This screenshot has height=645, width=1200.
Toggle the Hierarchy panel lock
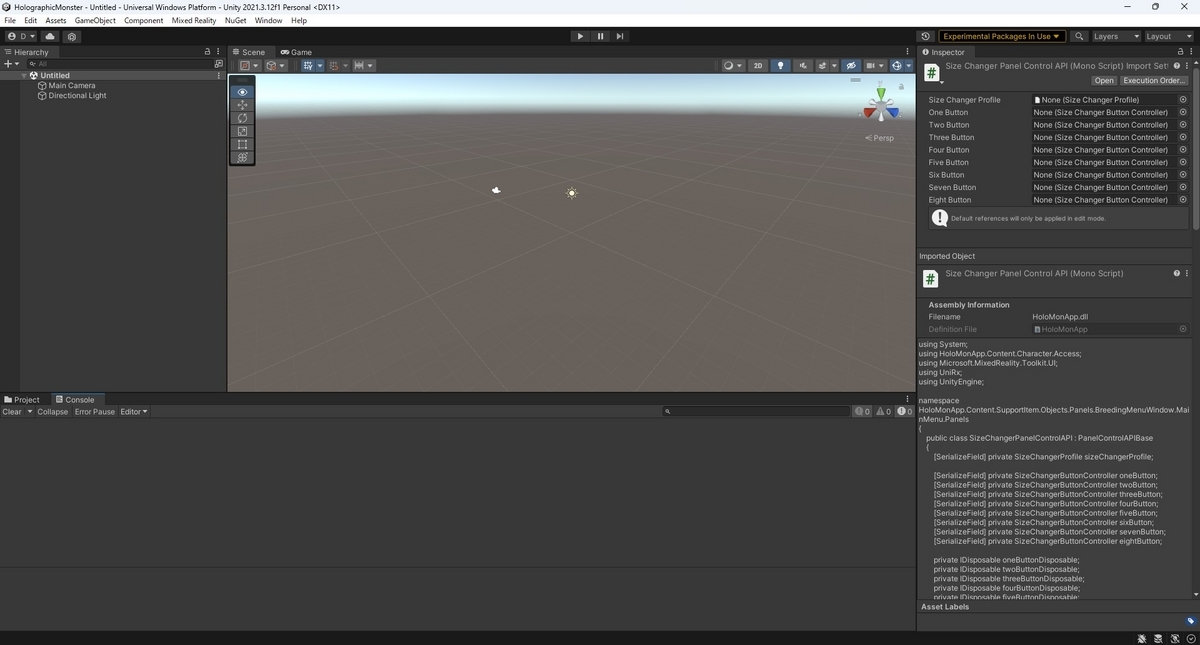[x=207, y=52]
